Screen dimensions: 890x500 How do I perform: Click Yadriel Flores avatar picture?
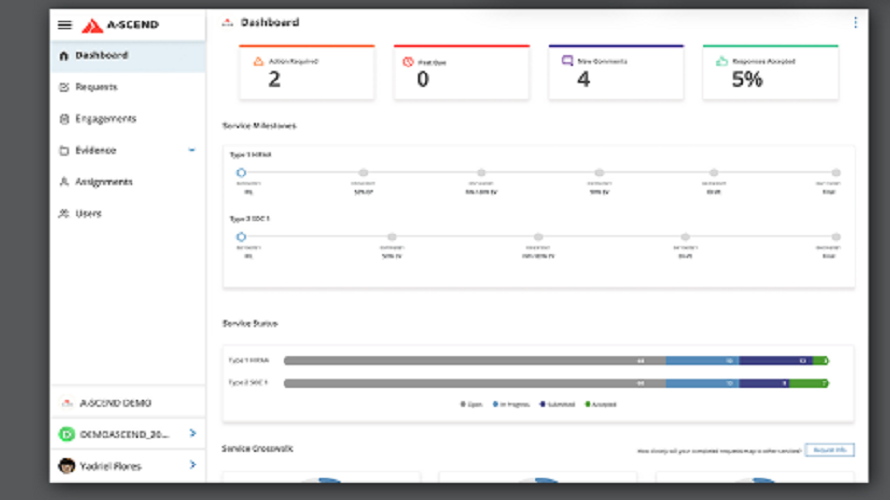pos(67,466)
